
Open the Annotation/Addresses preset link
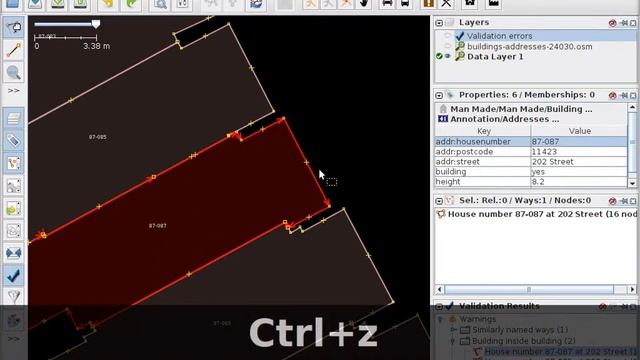tap(504, 119)
